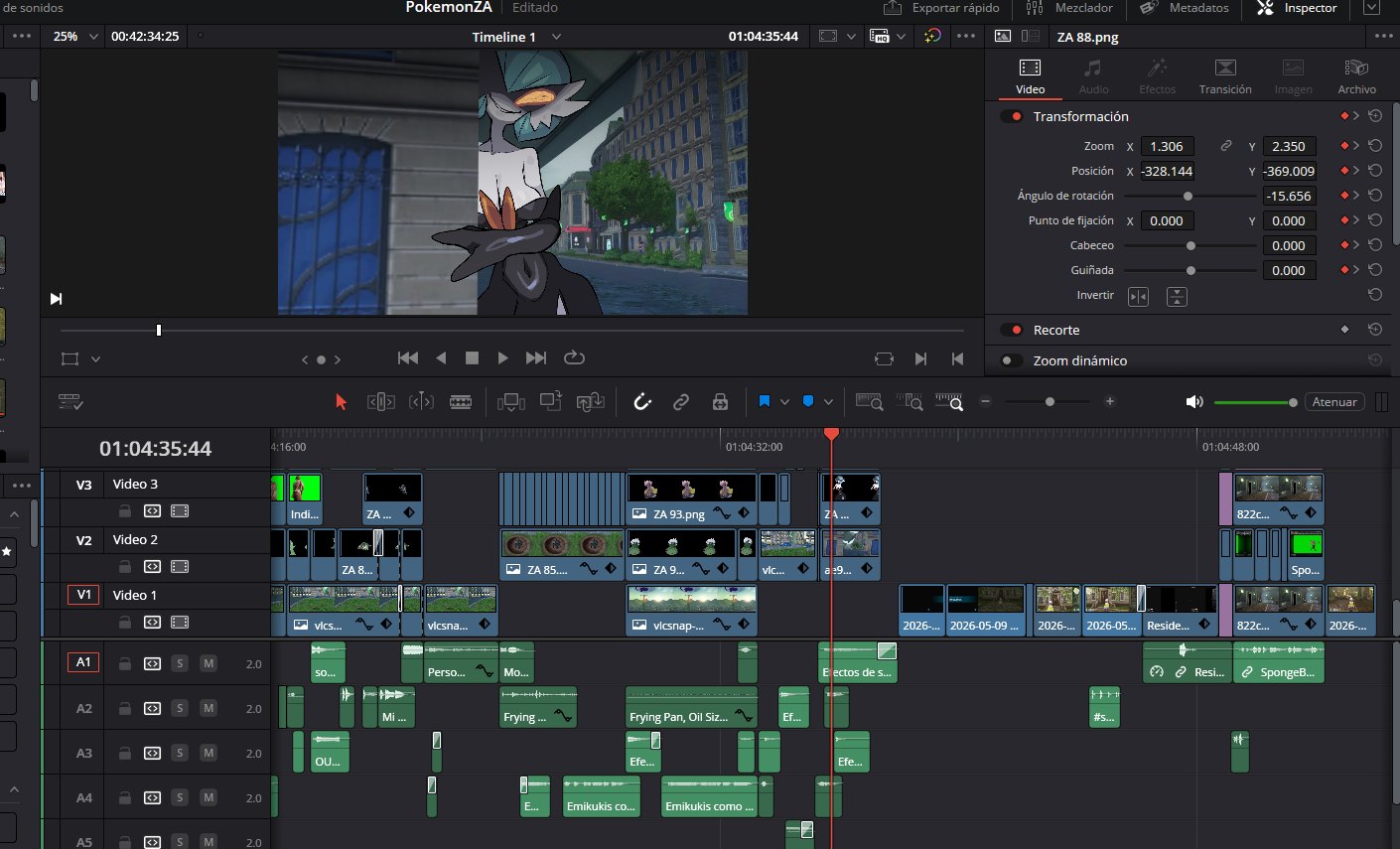
Task: Select the Blade Edit tool
Action: click(461, 401)
